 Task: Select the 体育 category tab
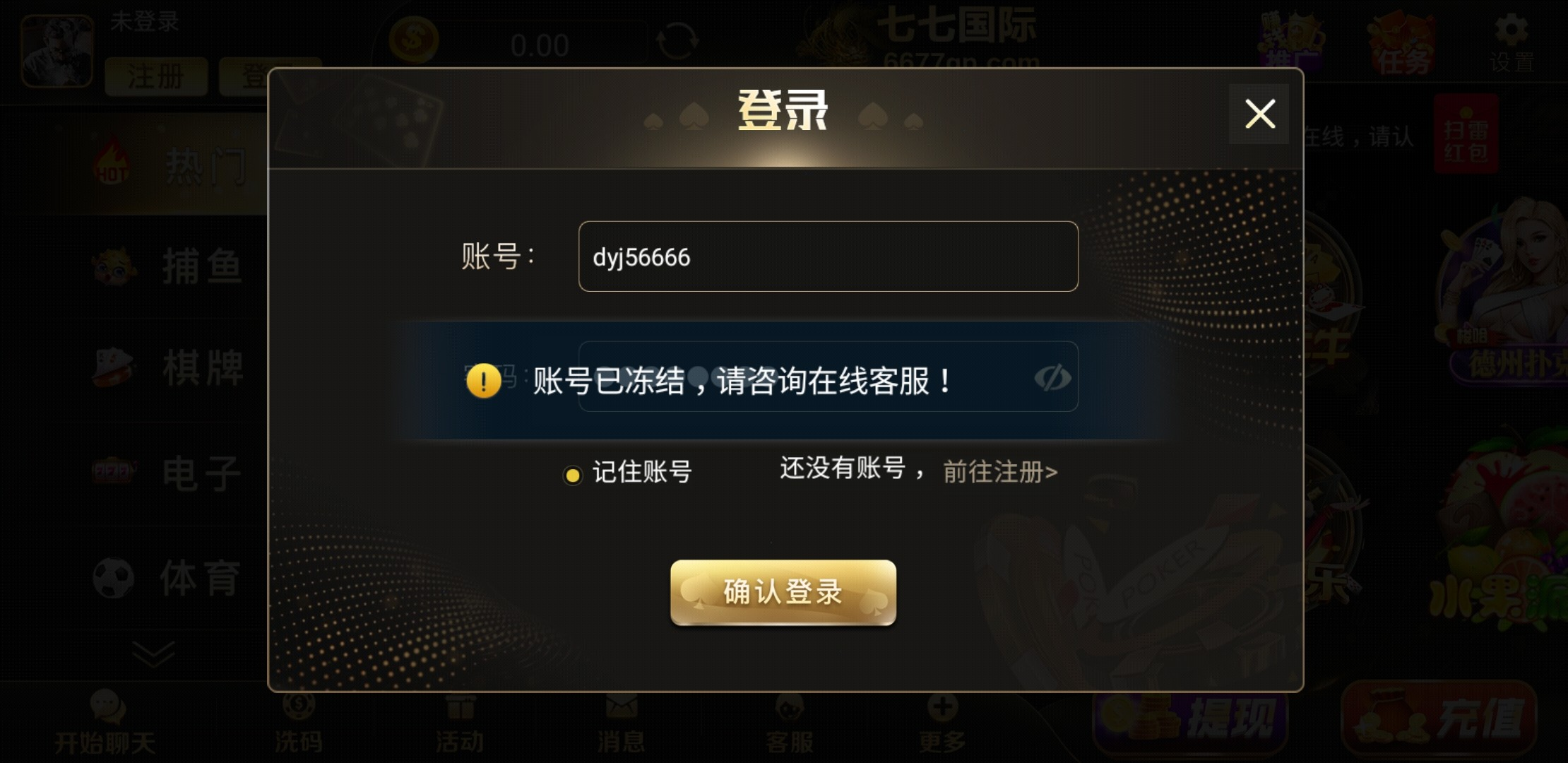168,579
